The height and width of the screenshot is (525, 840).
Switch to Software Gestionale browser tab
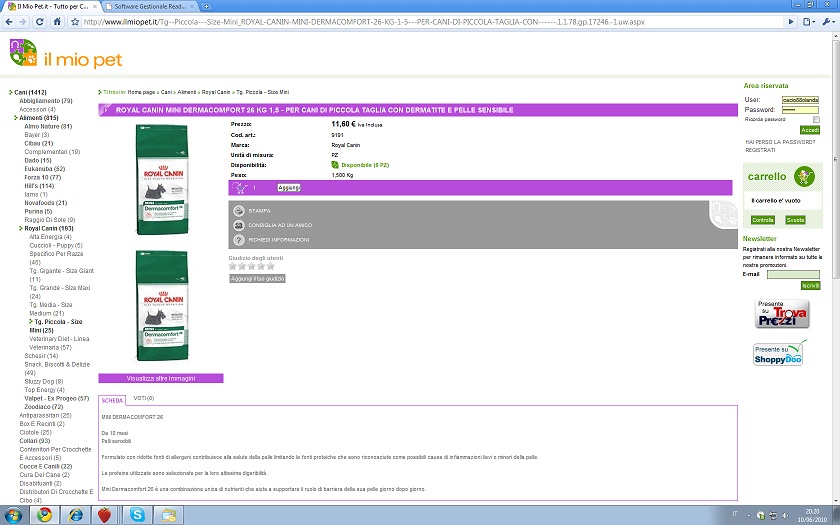coord(150,6)
